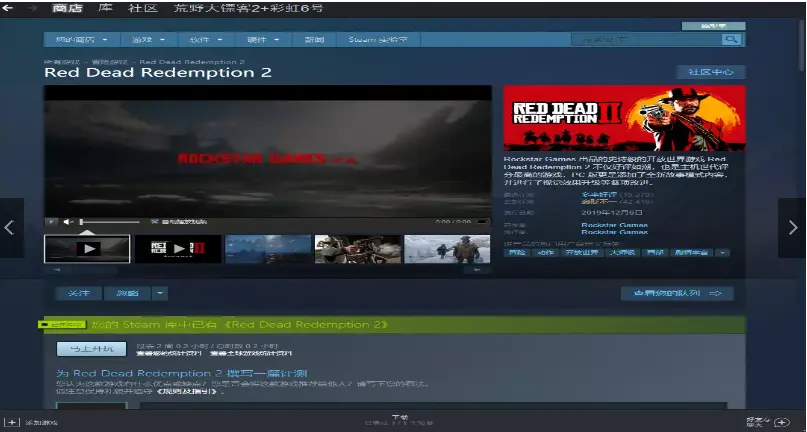Screen dimensions: 807x432
Task: Open the 规则及指引 guidelines link
Action: point(189,391)
